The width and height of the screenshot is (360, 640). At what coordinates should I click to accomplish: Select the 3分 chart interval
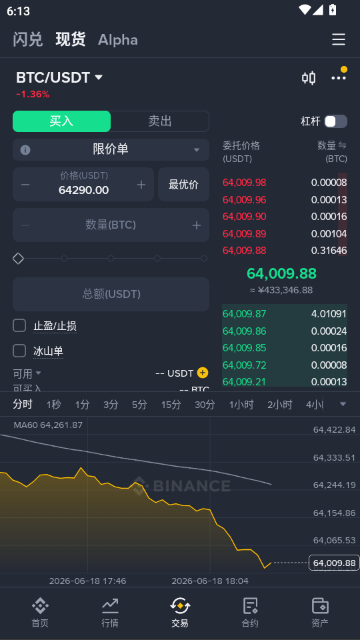[x=111, y=404]
